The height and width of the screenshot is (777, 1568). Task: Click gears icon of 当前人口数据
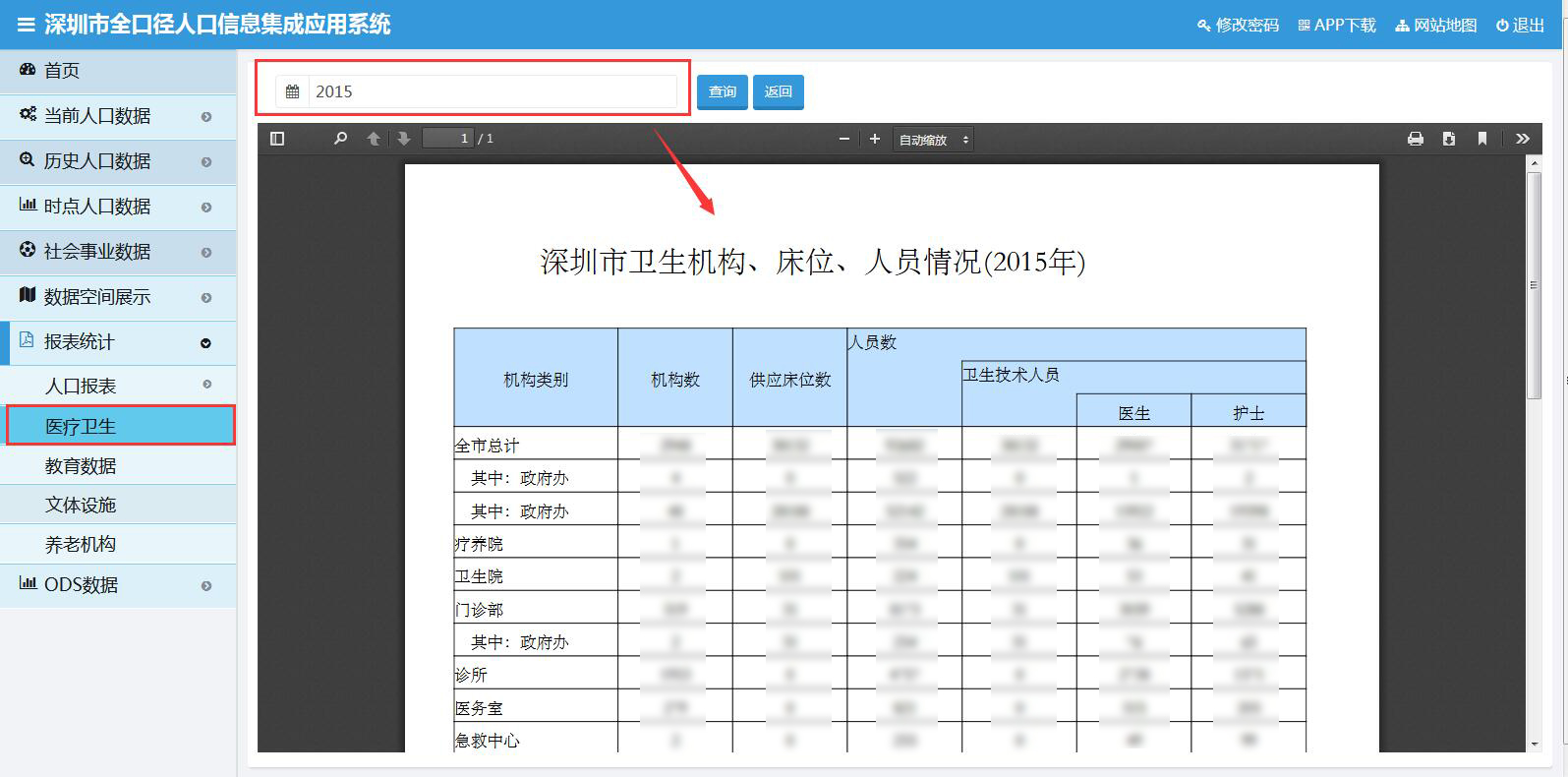[x=28, y=115]
